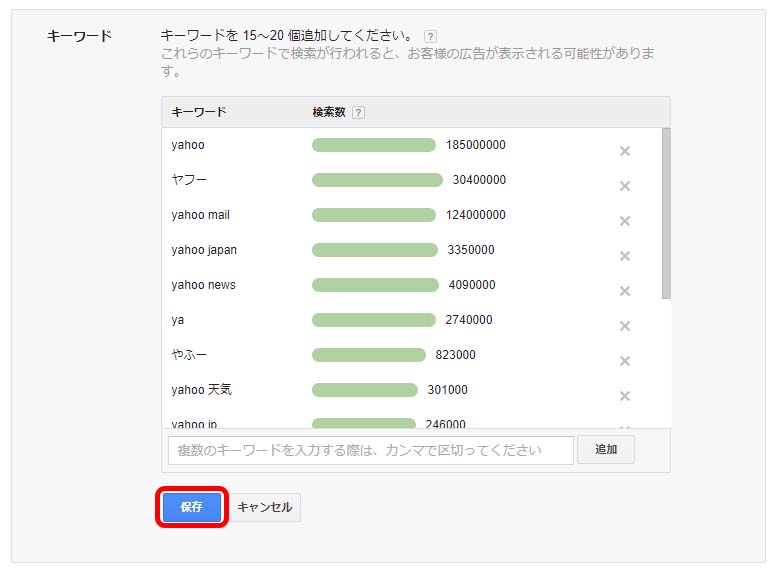Viewport: 775px width, 576px height.
Task: Delete the yahoo japan keyword
Action: point(625,256)
